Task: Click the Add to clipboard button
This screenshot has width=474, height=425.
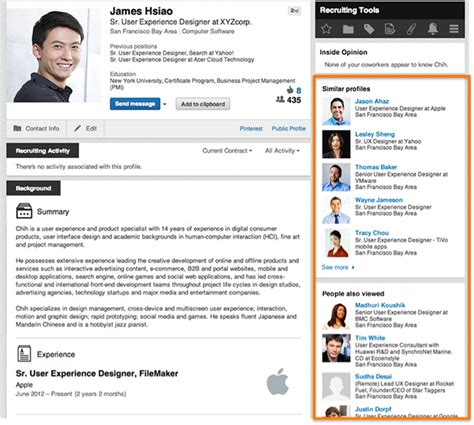Action: click(203, 104)
